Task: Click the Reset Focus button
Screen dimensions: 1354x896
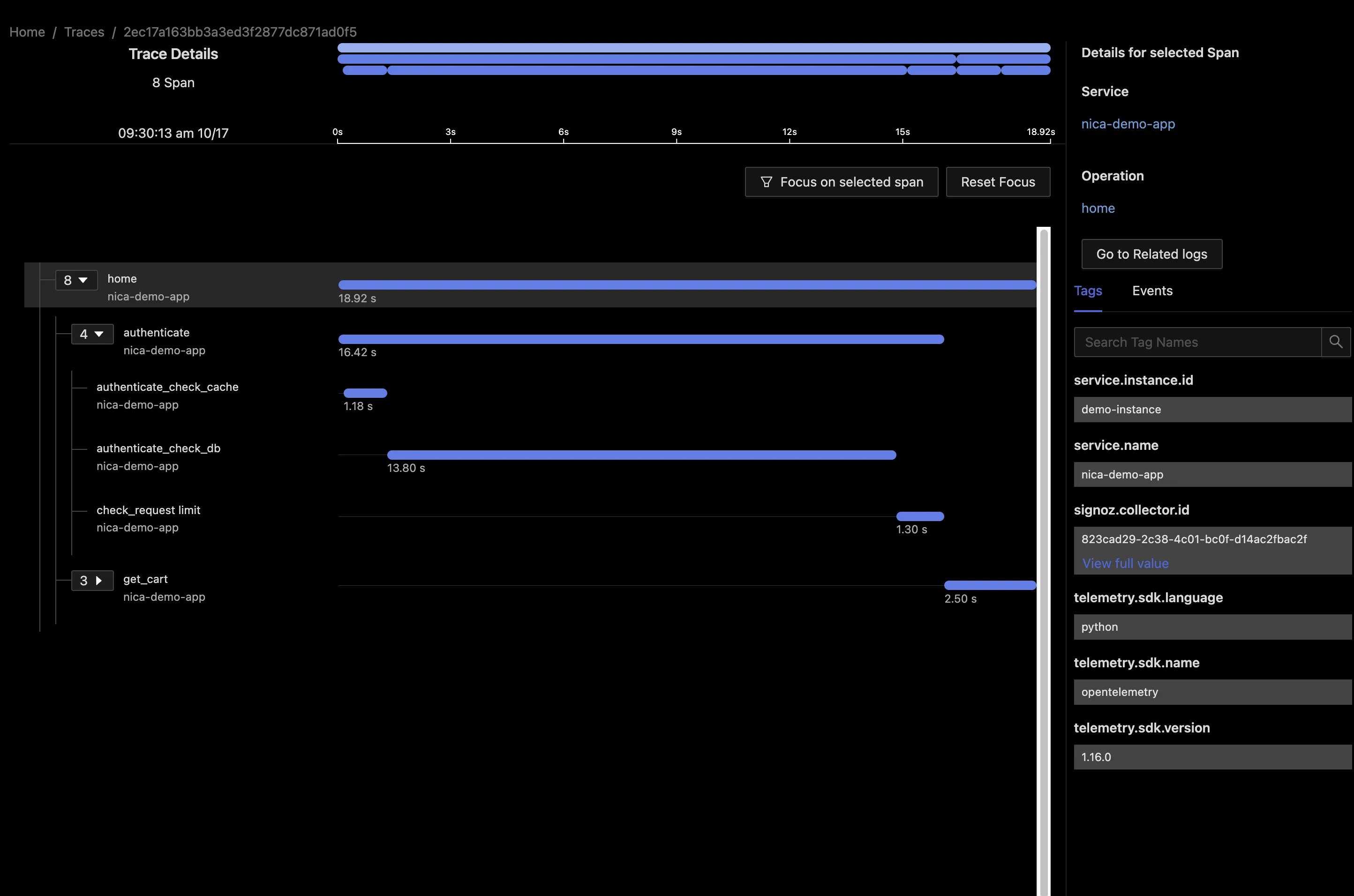Action: tap(998, 182)
